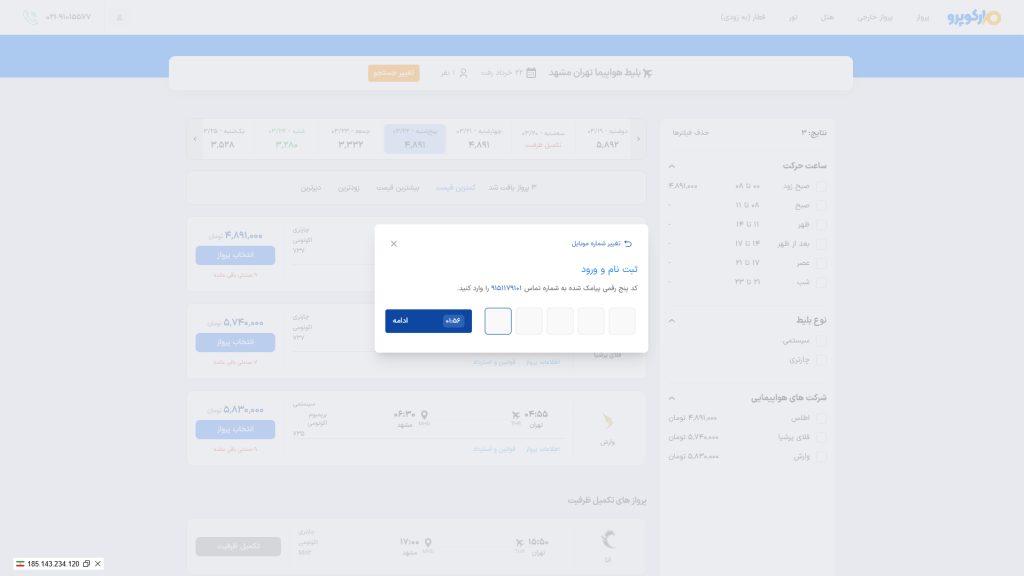
Task: Select the Wednesday date tab priced 4,891
Action: (479, 138)
